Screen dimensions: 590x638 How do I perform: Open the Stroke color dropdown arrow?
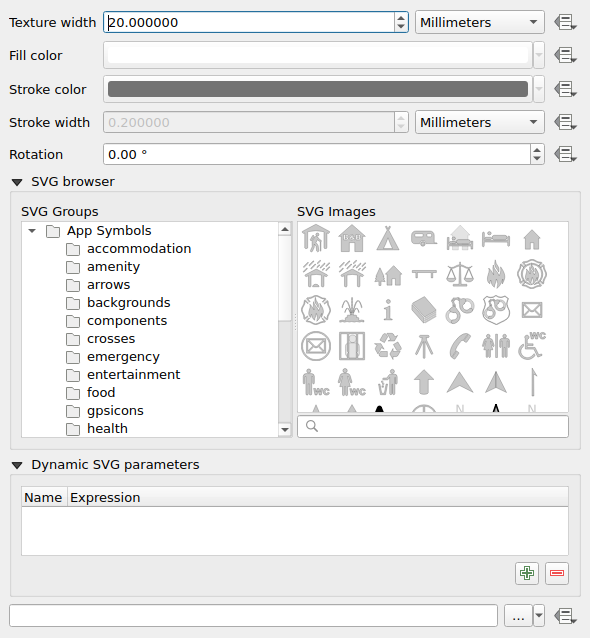pos(539,89)
